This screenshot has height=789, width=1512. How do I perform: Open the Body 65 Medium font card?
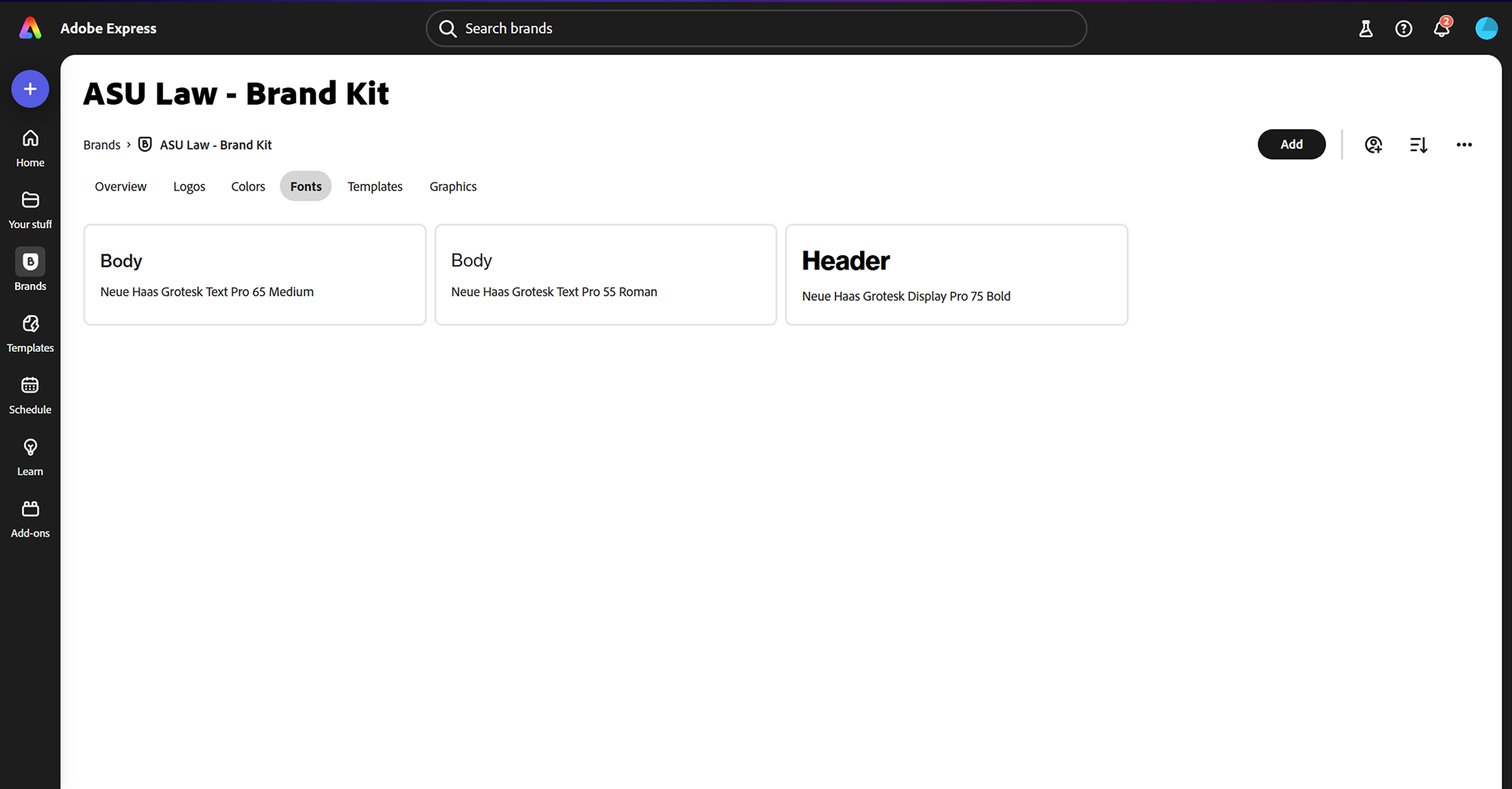(x=254, y=275)
